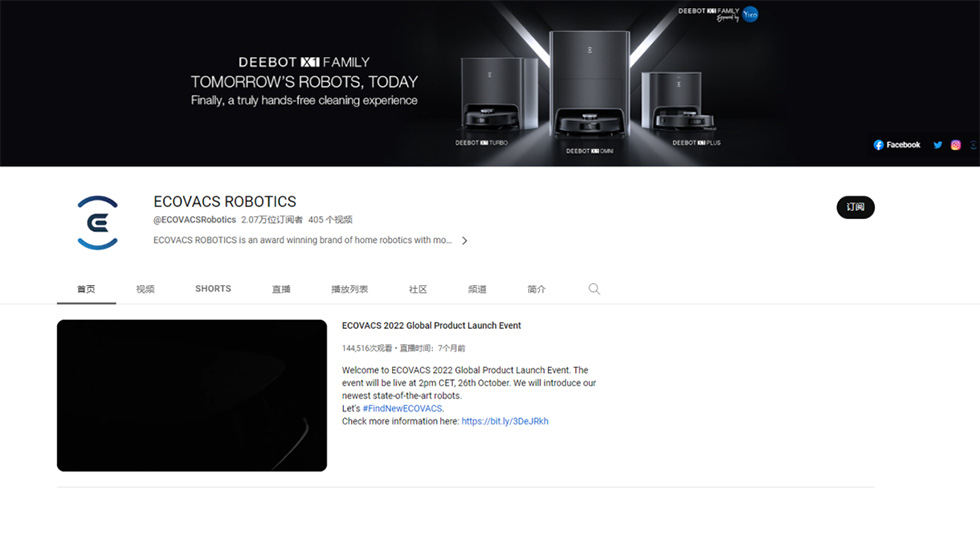The width and height of the screenshot is (980, 552).
Task: Select the 播放列表 tab
Action: pos(349,289)
